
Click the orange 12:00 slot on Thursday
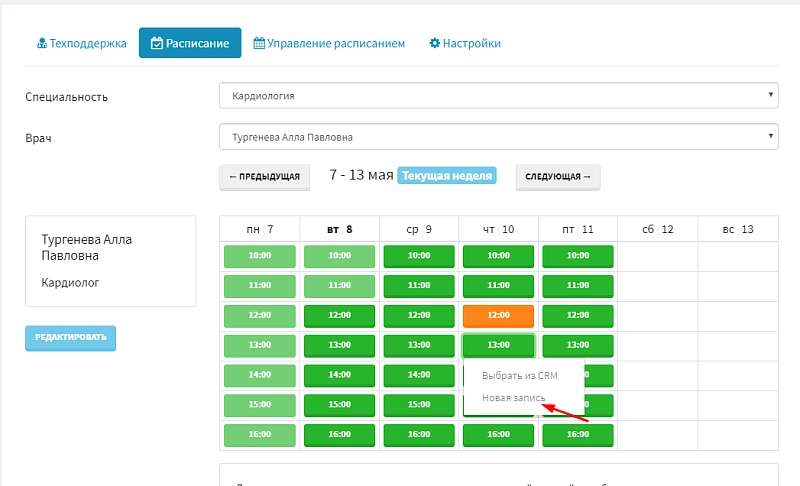498,315
